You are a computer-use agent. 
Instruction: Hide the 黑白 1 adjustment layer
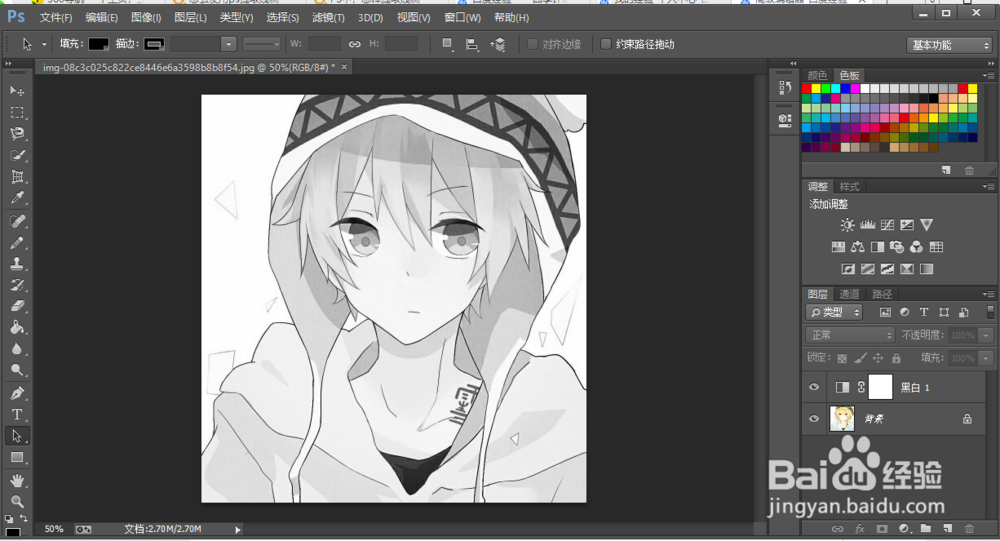click(x=814, y=387)
